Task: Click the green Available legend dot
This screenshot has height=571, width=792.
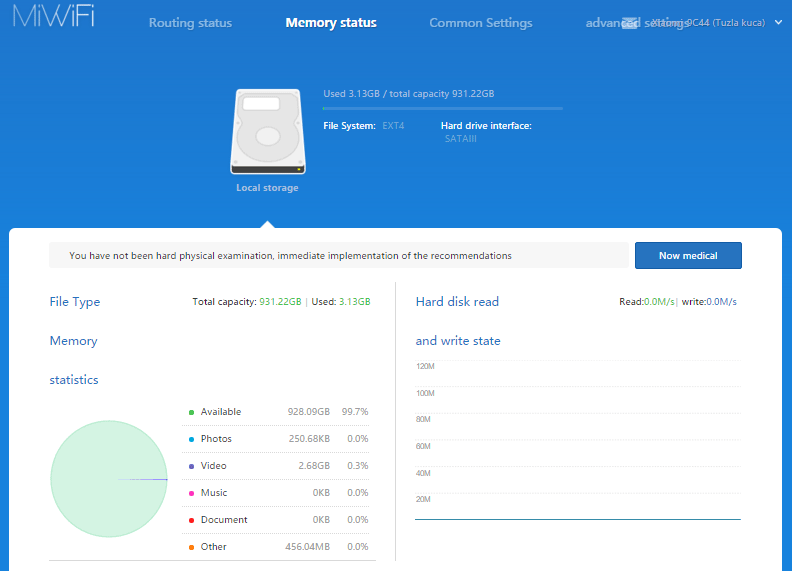Action: tap(191, 412)
